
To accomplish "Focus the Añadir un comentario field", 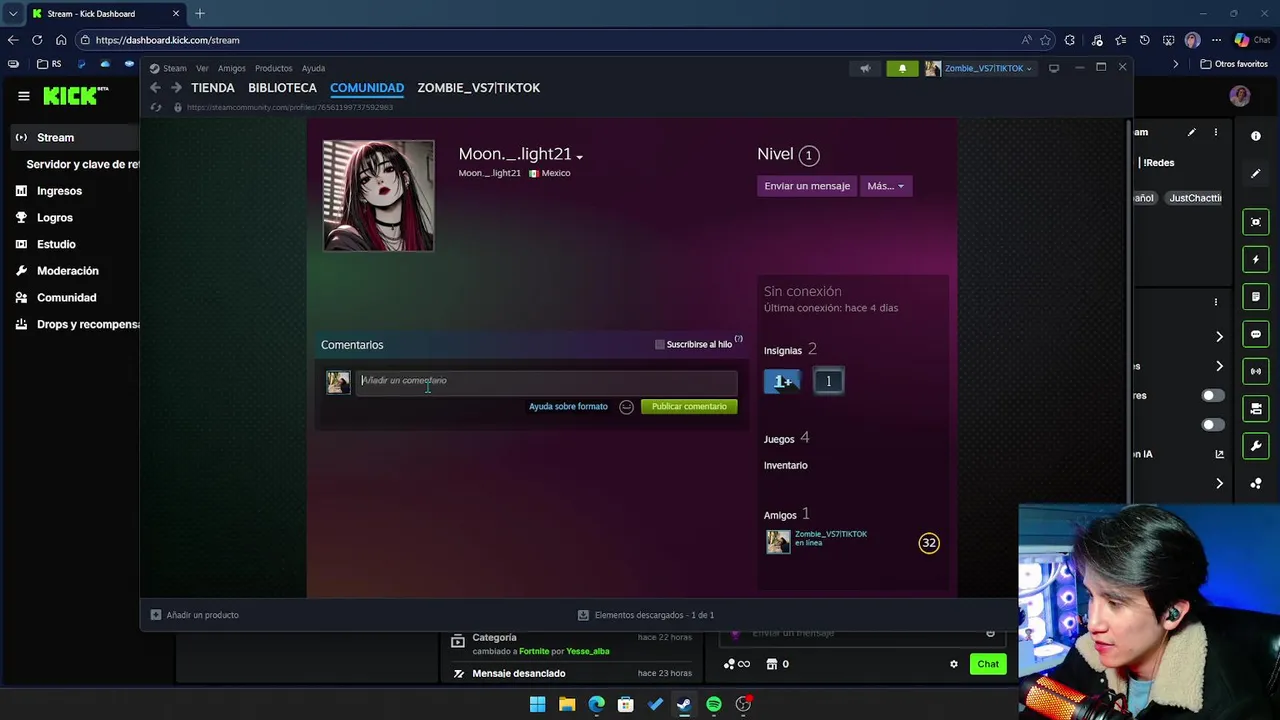I will pyautogui.click(x=547, y=381).
